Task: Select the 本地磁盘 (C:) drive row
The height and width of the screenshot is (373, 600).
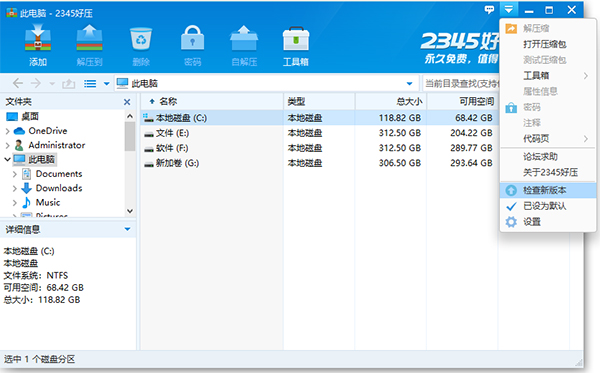Action: (x=320, y=118)
